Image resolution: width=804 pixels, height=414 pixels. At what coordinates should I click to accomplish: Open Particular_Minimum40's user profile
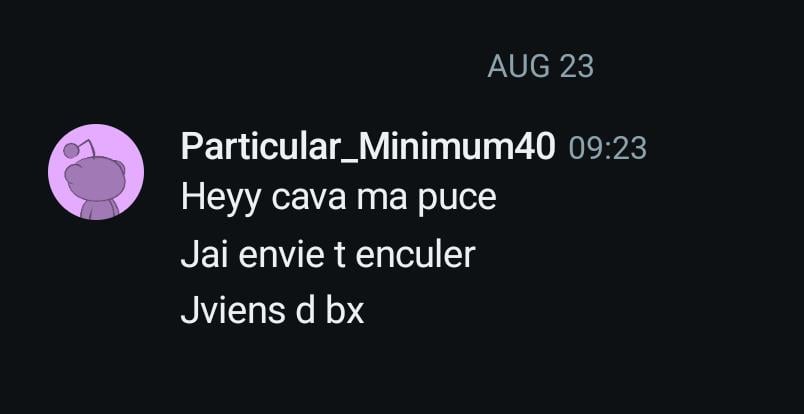point(368,147)
